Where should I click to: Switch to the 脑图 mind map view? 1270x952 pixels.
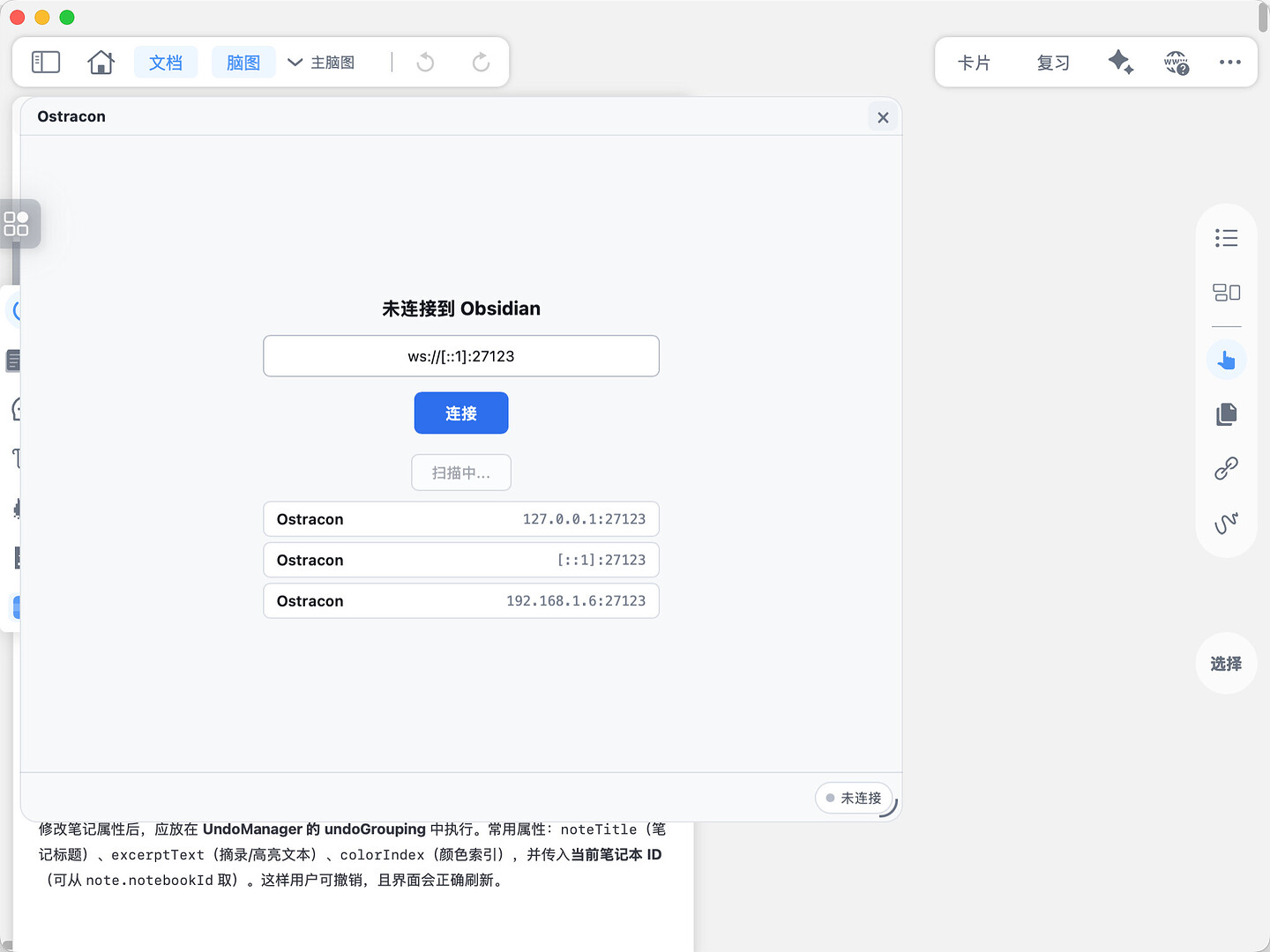[243, 63]
